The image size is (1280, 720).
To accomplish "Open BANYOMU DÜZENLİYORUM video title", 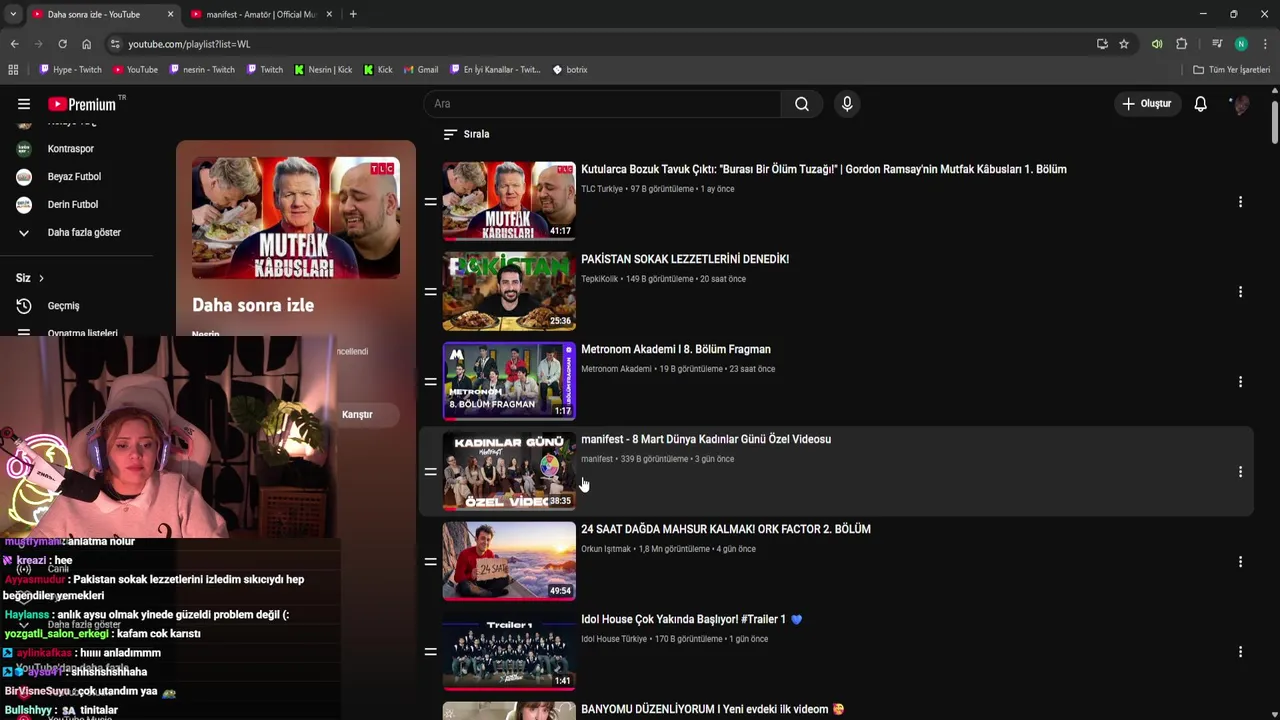I will pyautogui.click(x=712, y=709).
